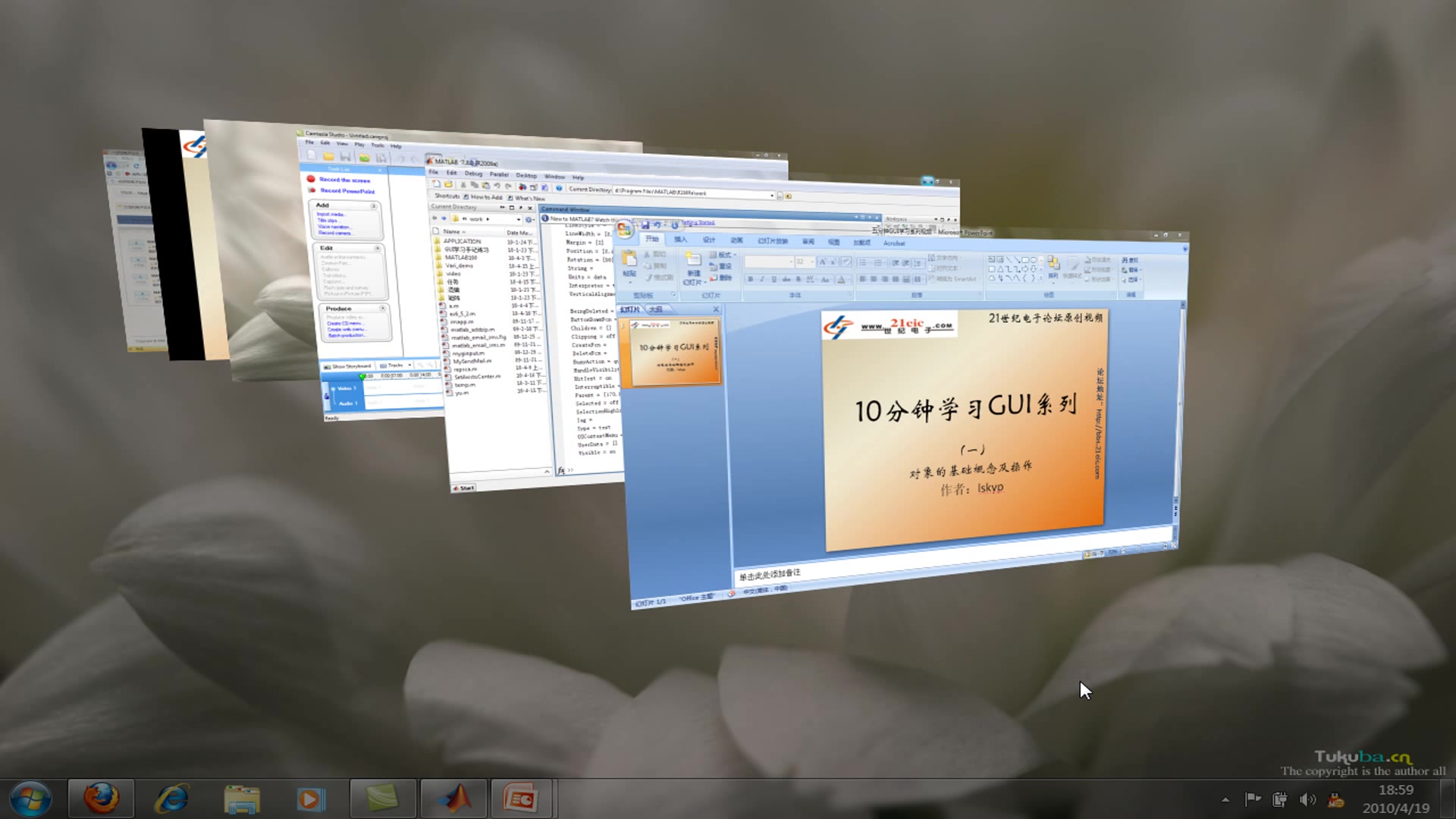
Task: Toggle Italic in PowerPoint font group
Action: click(761, 279)
